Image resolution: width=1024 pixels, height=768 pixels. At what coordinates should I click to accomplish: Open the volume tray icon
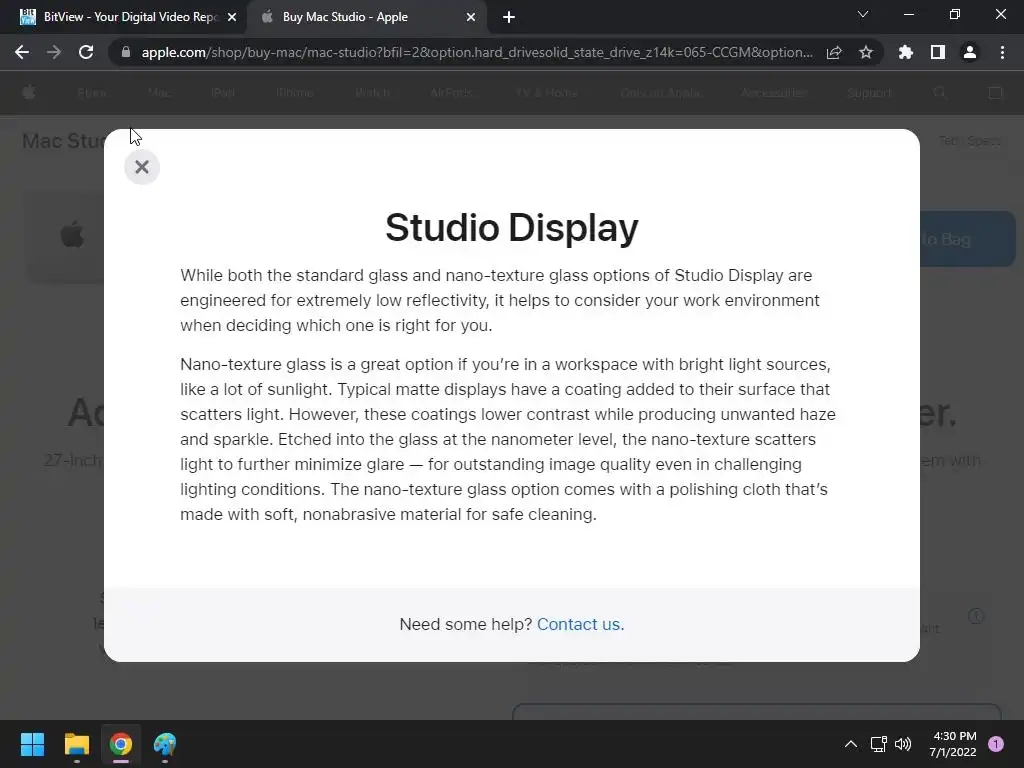pyautogui.click(x=903, y=744)
